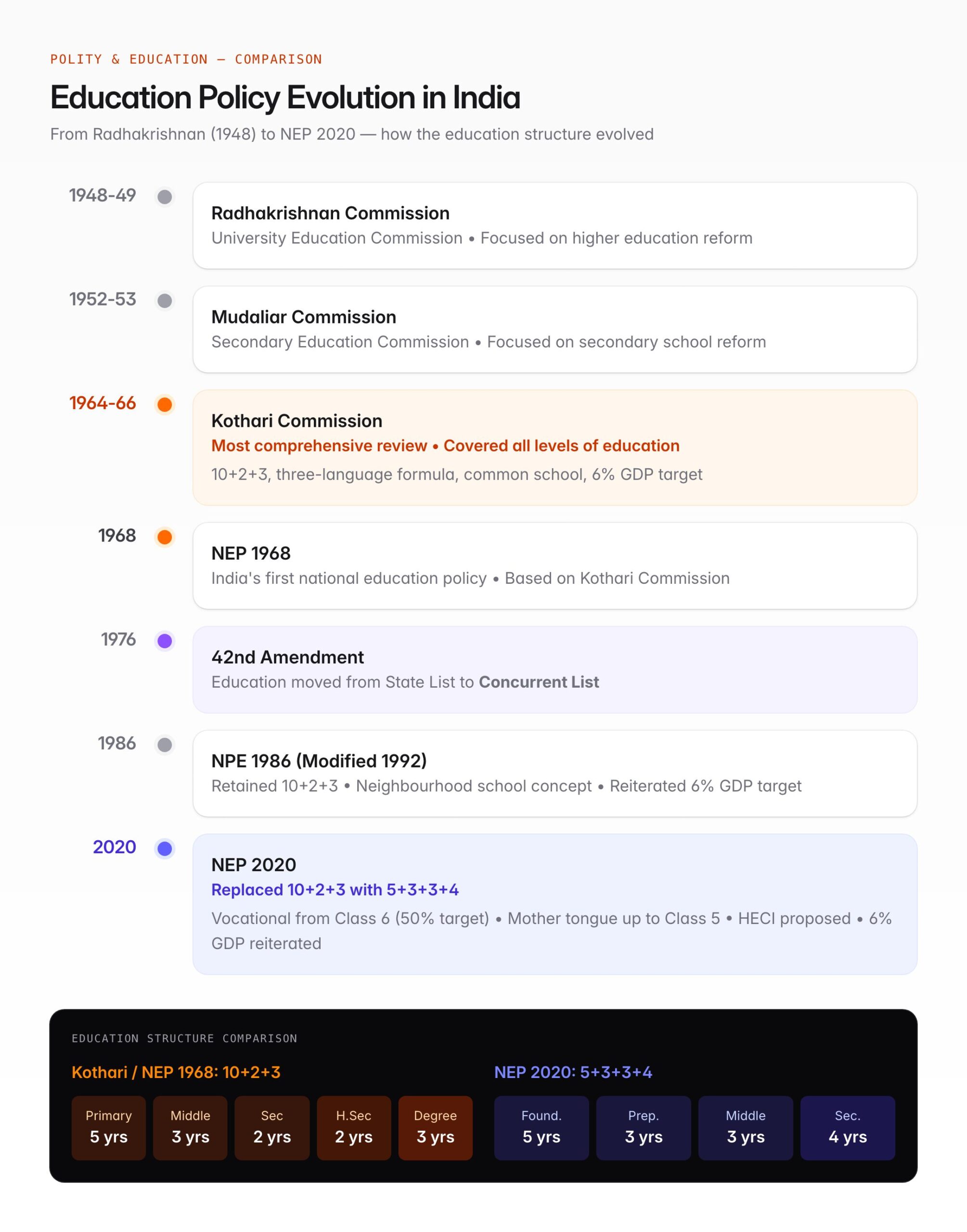Click the 1948-49 gray timeline dot
Image resolution: width=967 pixels, height=1232 pixels.
[165, 197]
